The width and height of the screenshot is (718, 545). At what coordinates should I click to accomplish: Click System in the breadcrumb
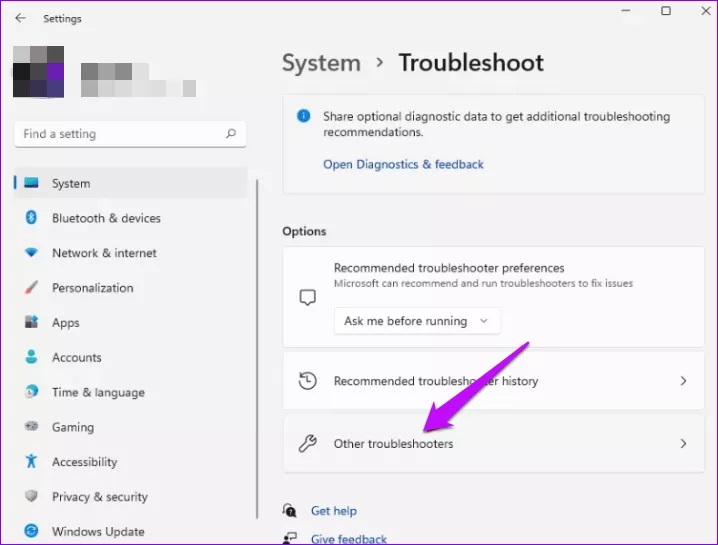pyautogui.click(x=321, y=63)
